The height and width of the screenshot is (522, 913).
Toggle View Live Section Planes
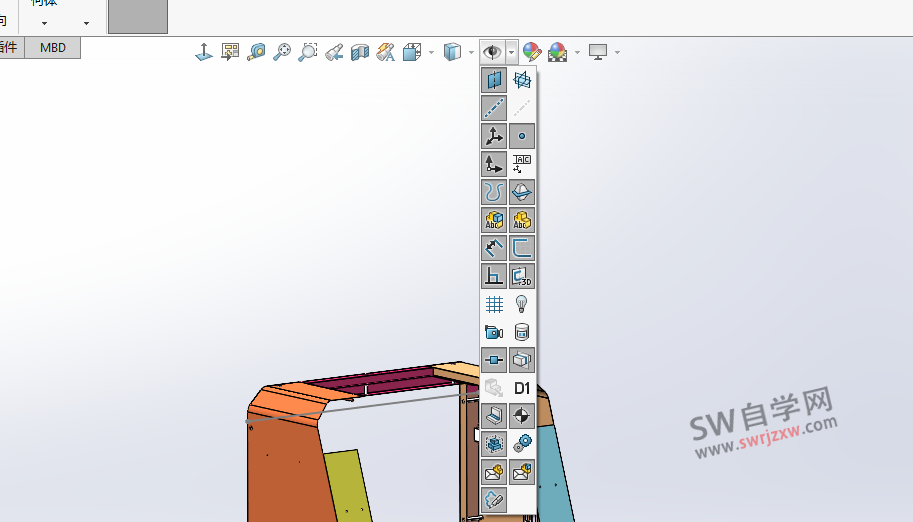click(522, 80)
